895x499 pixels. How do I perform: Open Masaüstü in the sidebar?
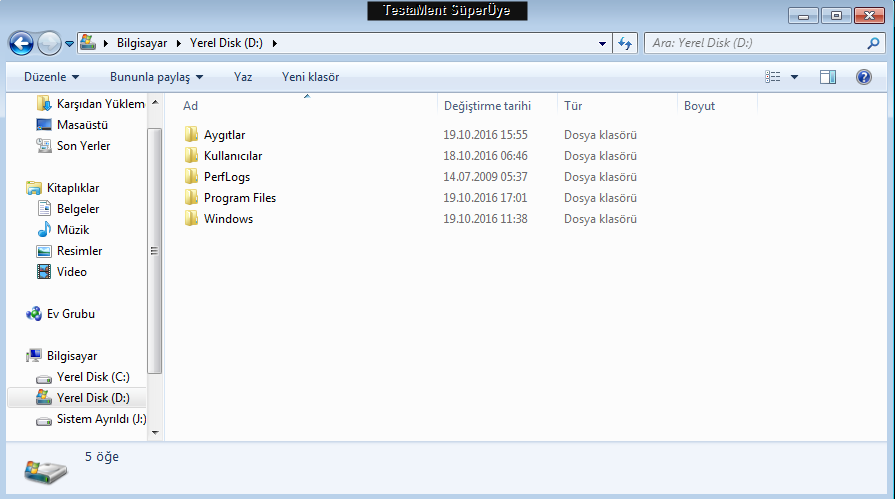[72, 124]
